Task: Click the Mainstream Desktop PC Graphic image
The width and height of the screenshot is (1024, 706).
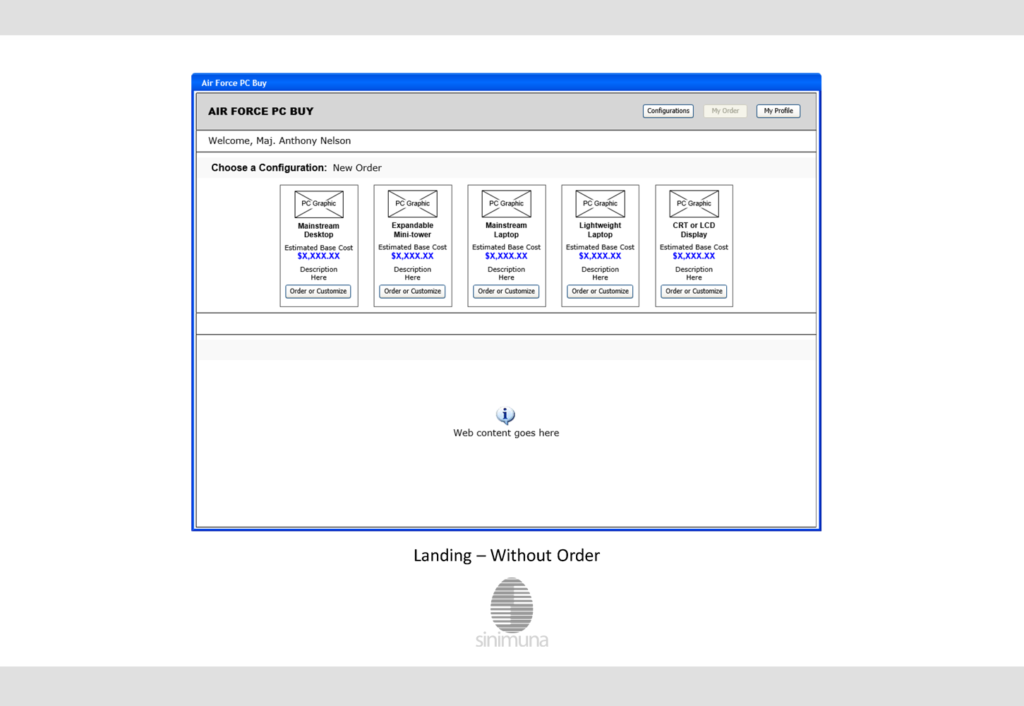Action: 319,204
